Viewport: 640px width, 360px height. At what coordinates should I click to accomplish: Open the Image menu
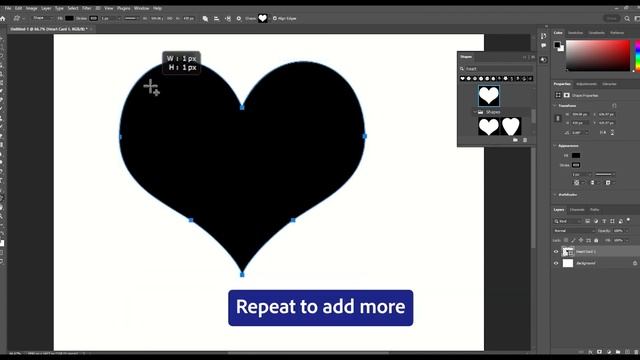point(31,8)
